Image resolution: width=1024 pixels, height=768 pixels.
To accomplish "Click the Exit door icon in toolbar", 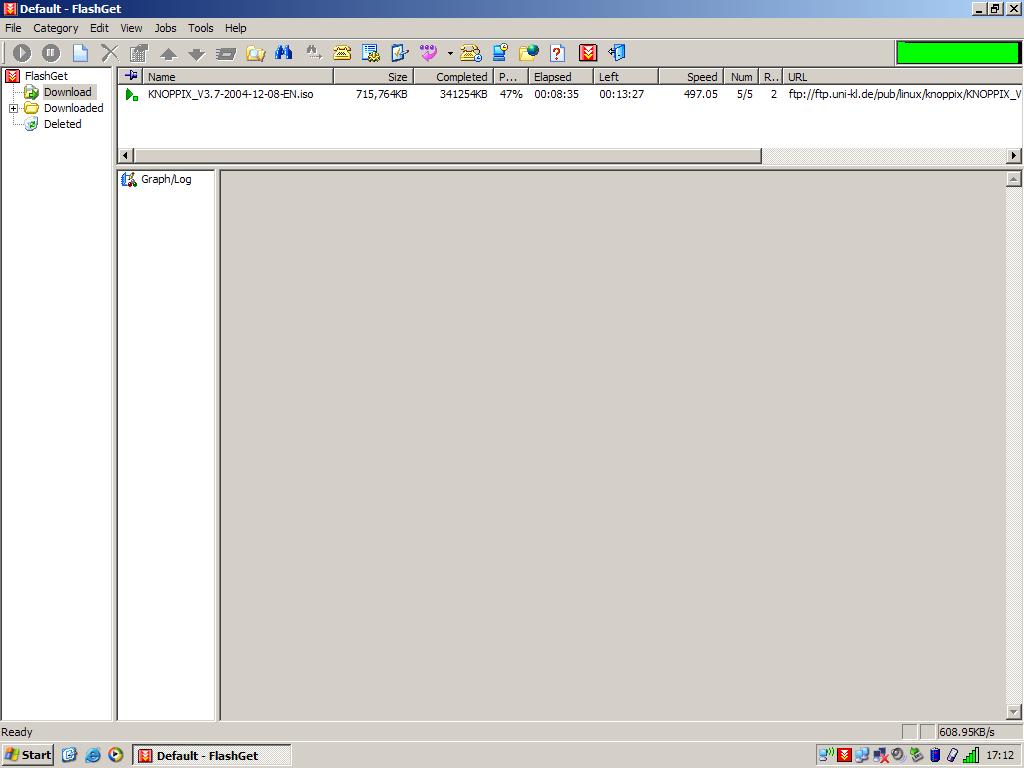I will [x=617, y=53].
